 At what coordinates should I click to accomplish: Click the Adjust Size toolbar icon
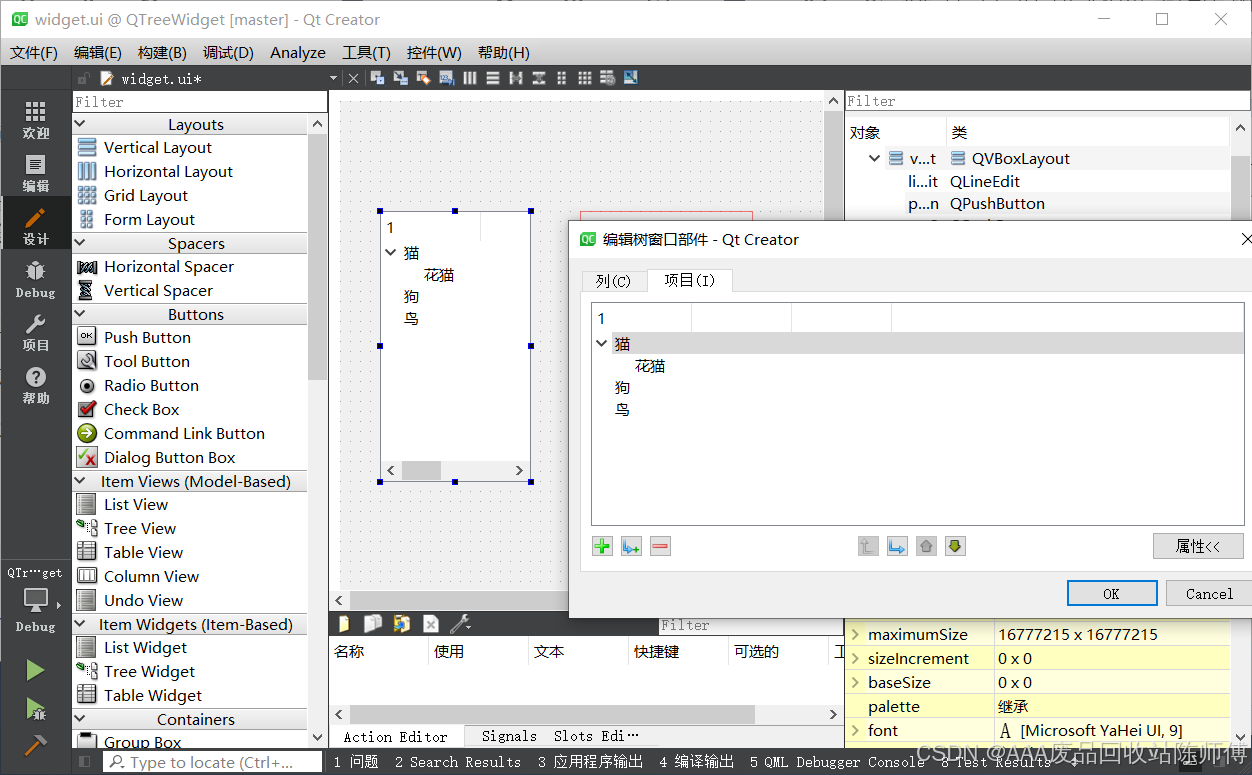tap(631, 78)
